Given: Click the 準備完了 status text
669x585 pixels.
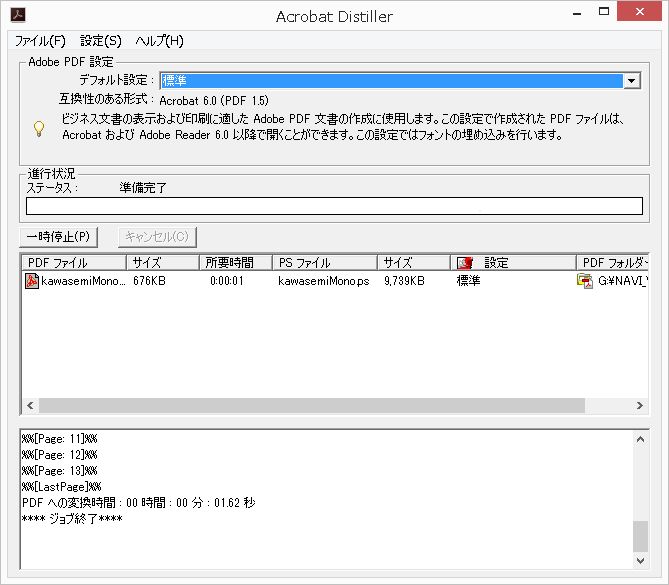Looking at the screenshot, I should 143,188.
